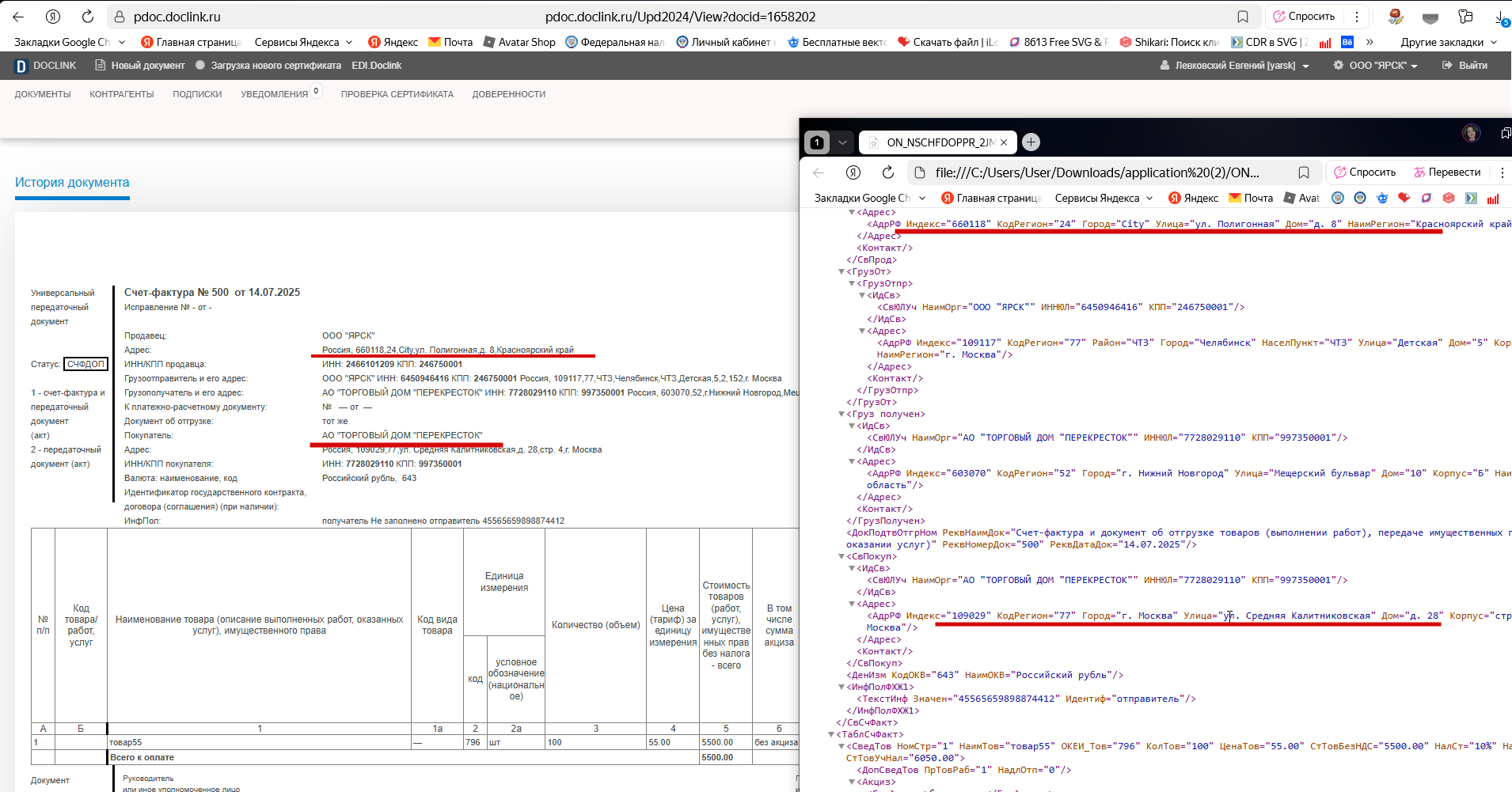The width and height of the screenshot is (1512, 792).
Task: Go back in the main browser window
Action: click(18, 17)
